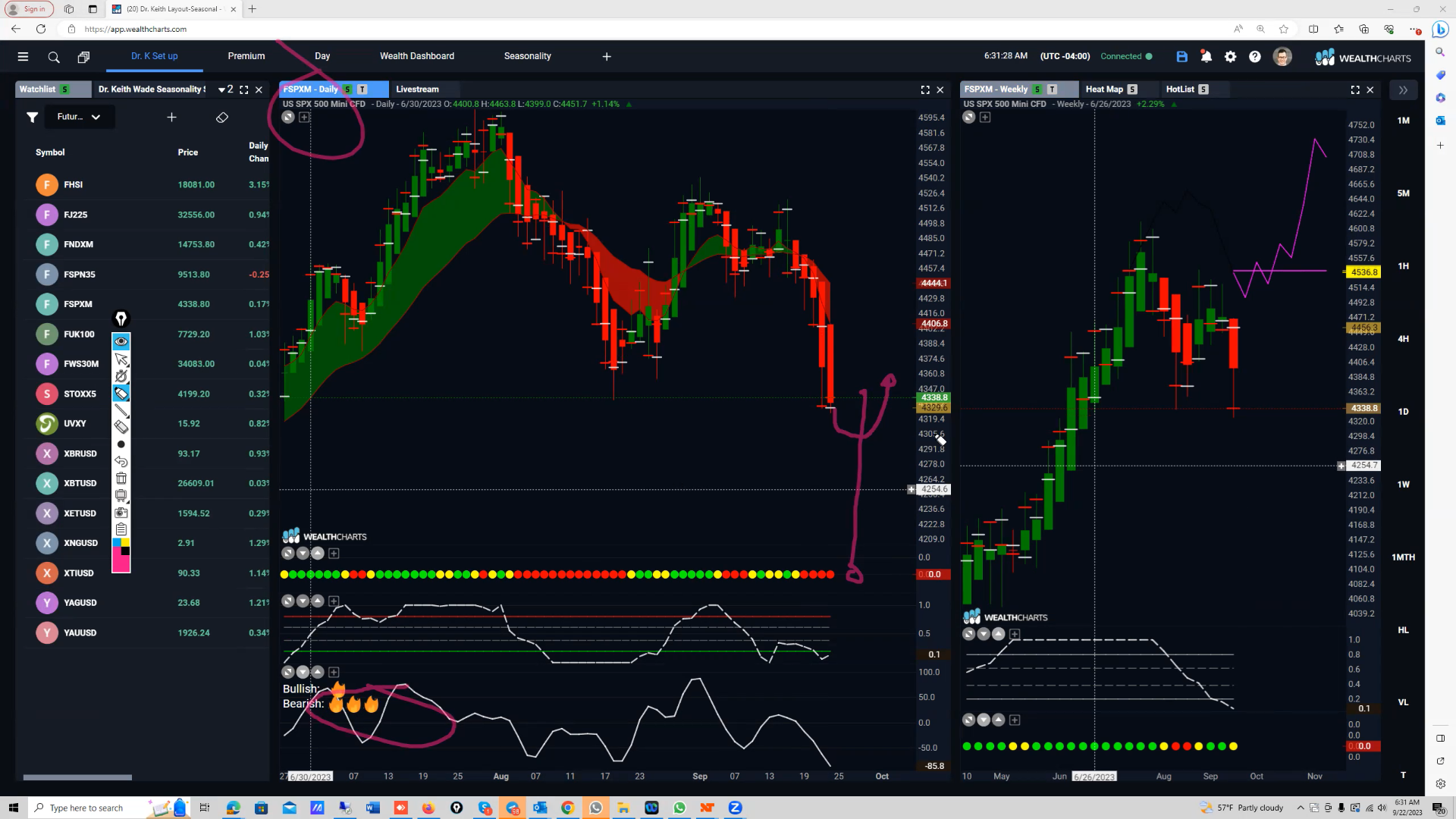Move Bullish Bearish indicator down arrow
Viewport: 1456px width, 819px height.
click(x=303, y=673)
